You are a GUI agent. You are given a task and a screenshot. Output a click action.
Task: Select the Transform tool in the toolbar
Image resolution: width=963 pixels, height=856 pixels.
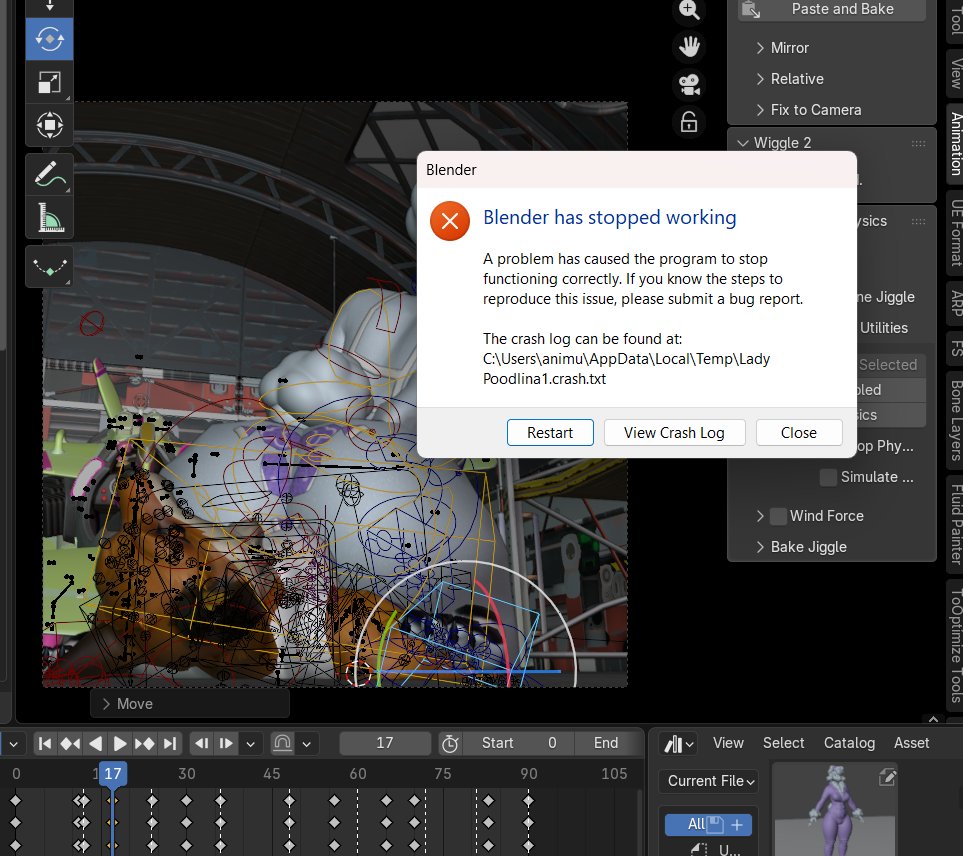(x=49, y=125)
